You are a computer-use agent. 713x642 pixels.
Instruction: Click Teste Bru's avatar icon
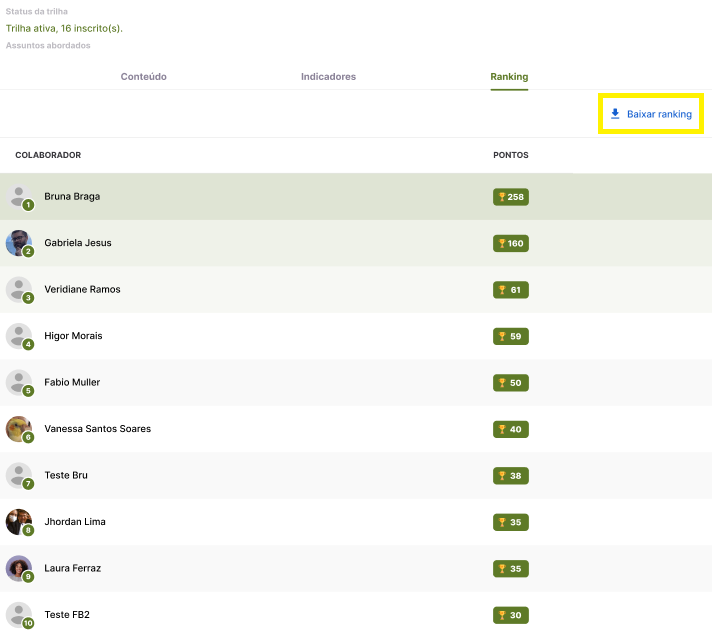click(x=19, y=476)
